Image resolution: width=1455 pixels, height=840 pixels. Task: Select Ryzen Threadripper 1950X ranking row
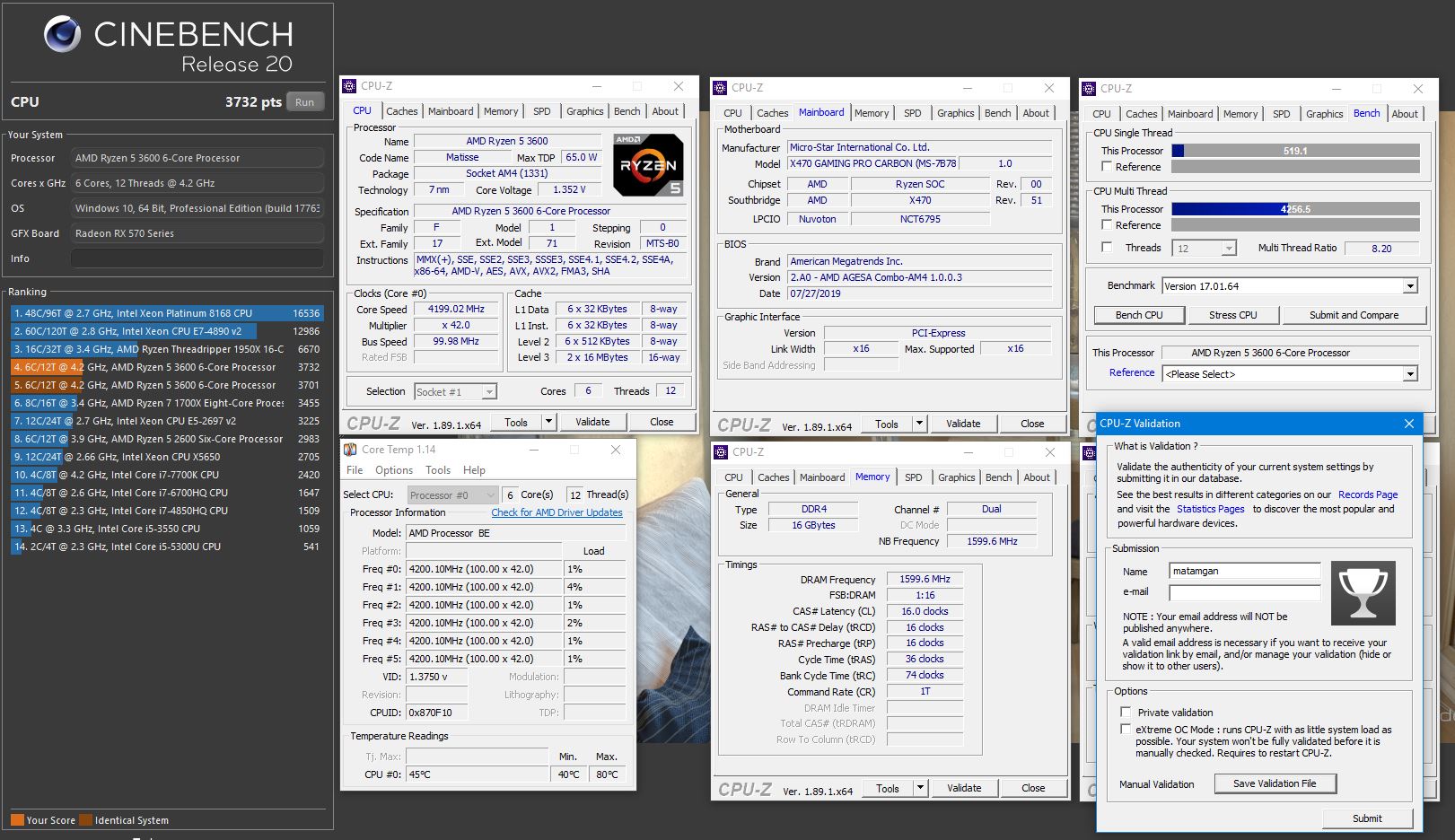[167, 349]
